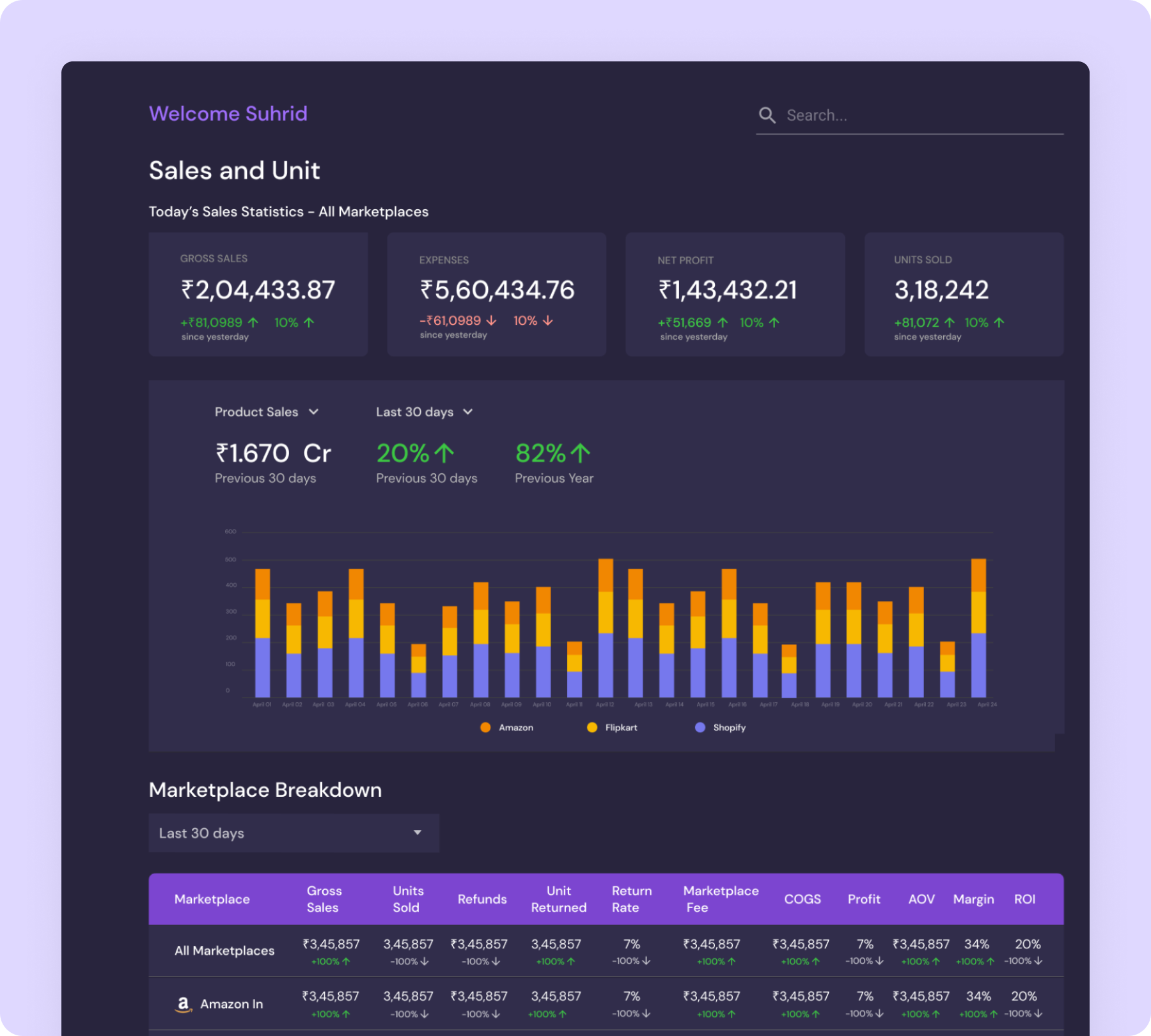This screenshot has height=1036, width=1151.
Task: Toggle the Amazon legend dot on the chart
Action: click(x=485, y=727)
